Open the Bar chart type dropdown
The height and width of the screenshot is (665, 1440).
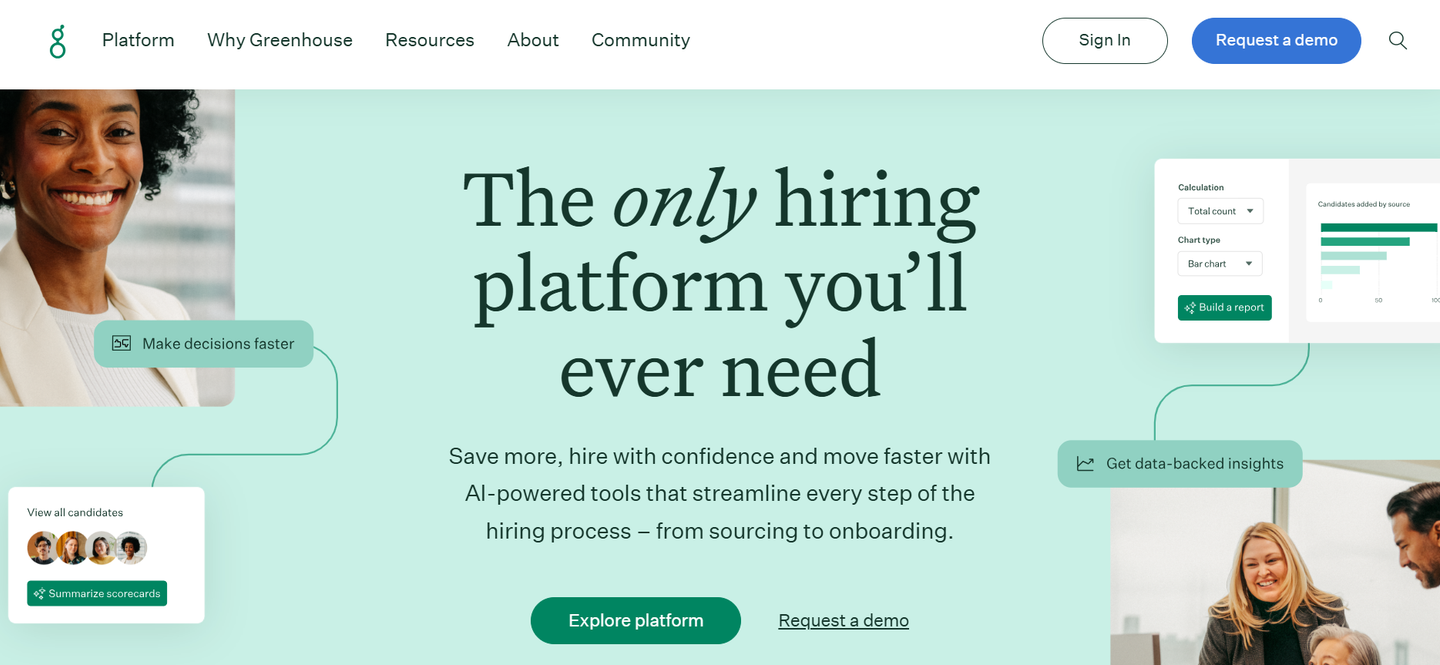click(x=1220, y=264)
